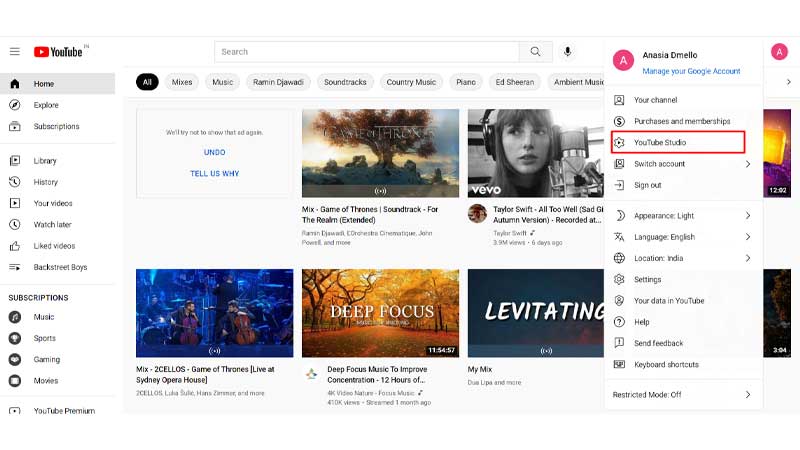800x450 pixels.
Task: Click the Send feedback exclamation icon
Action: coord(619,343)
